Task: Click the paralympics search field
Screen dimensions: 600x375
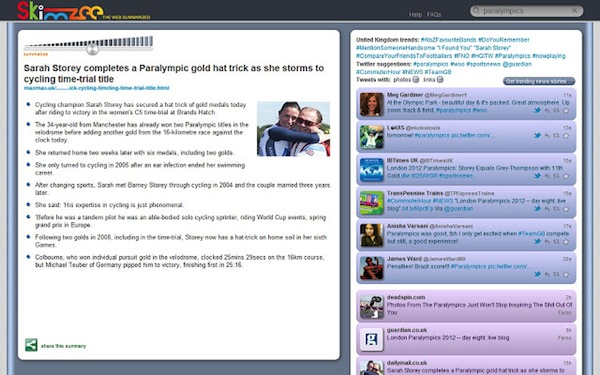Action: (x=527, y=11)
